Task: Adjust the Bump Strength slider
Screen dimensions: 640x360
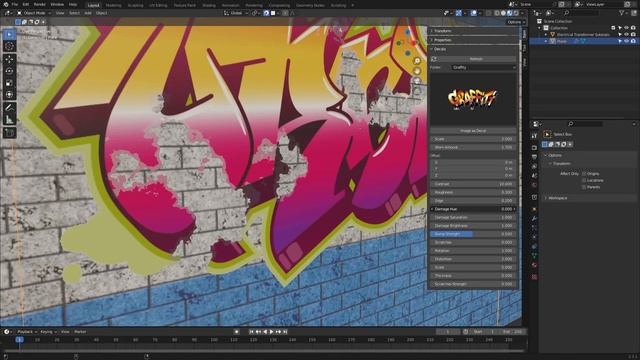Action: (473, 234)
